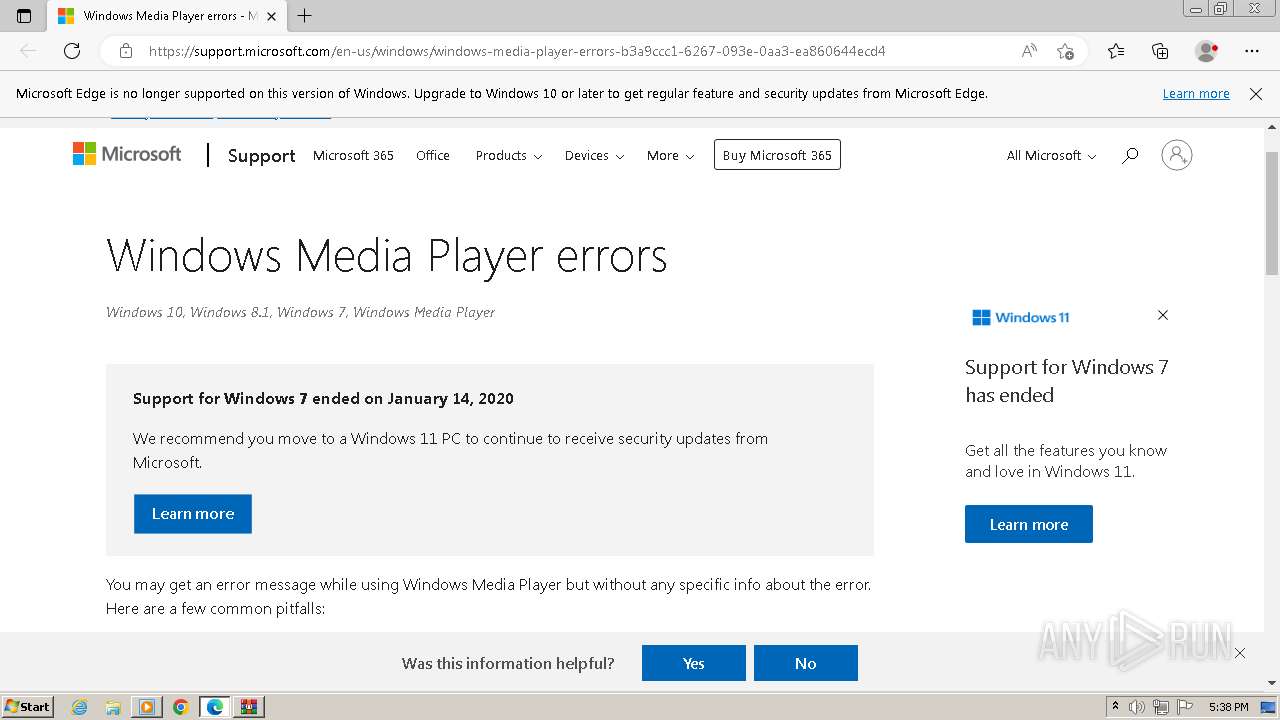Click the Microsoft logo
1280x720 pixels.
[x=127, y=154]
